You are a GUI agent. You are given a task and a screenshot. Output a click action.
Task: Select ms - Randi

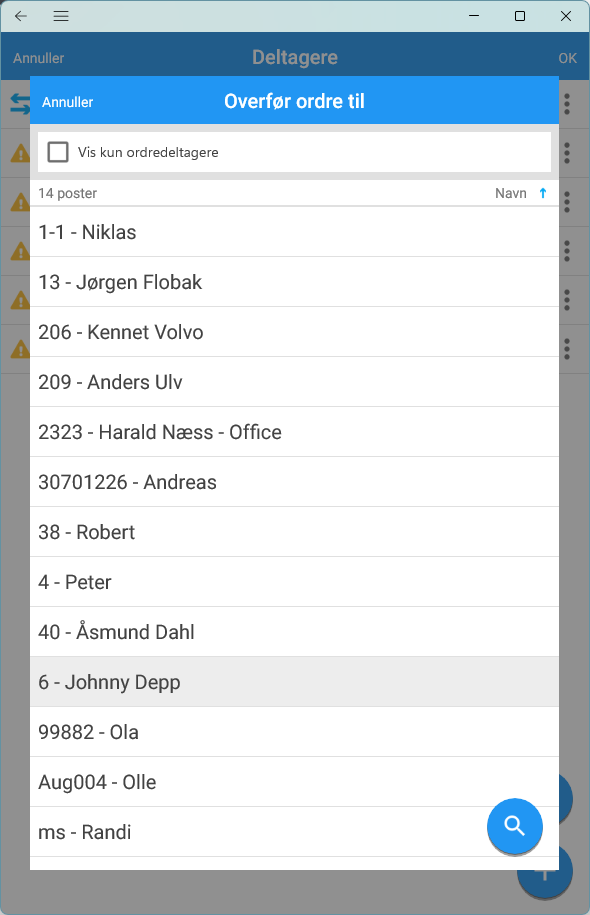[294, 832]
